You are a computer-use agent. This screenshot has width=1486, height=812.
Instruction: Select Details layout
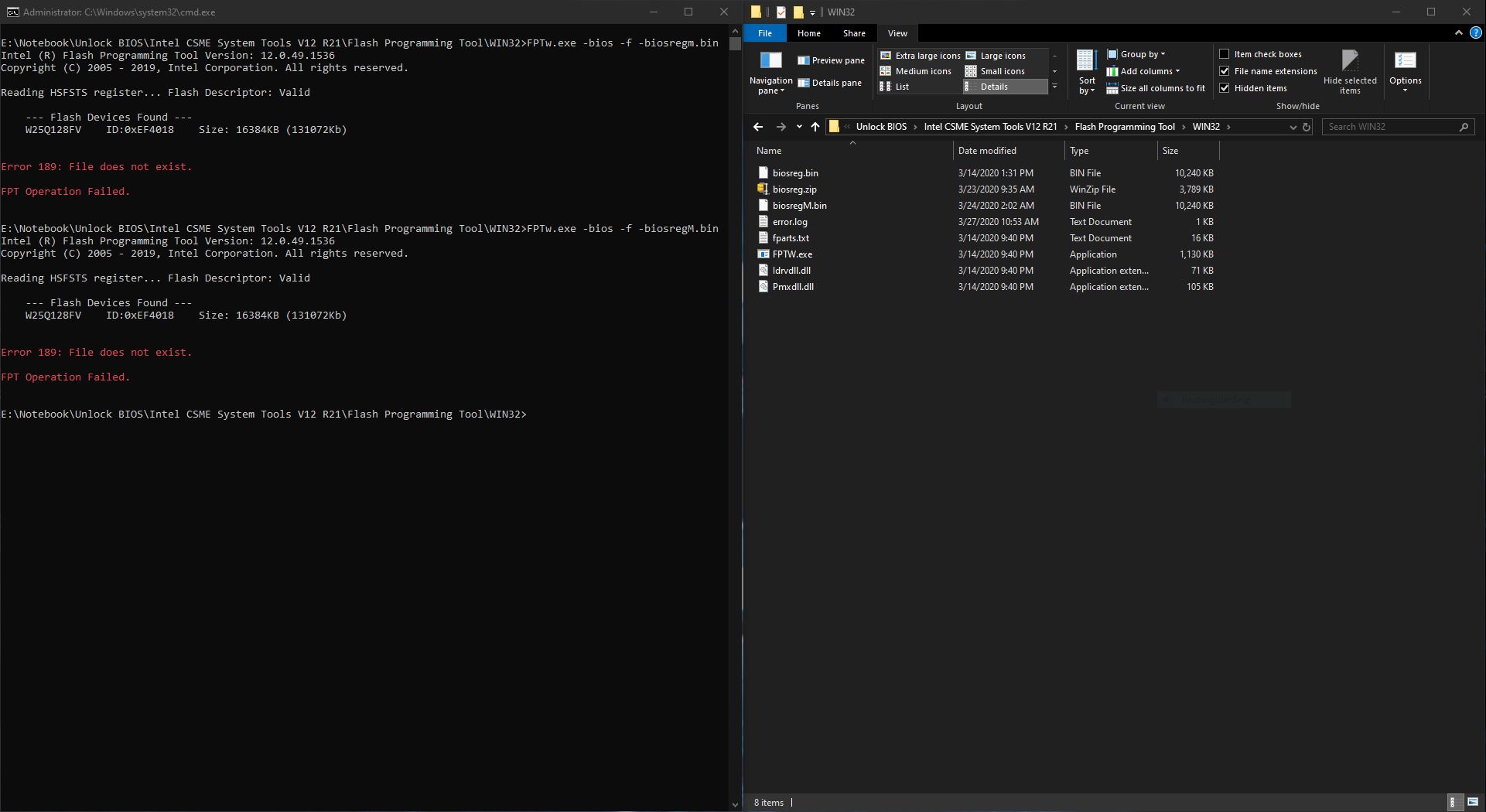(1004, 87)
